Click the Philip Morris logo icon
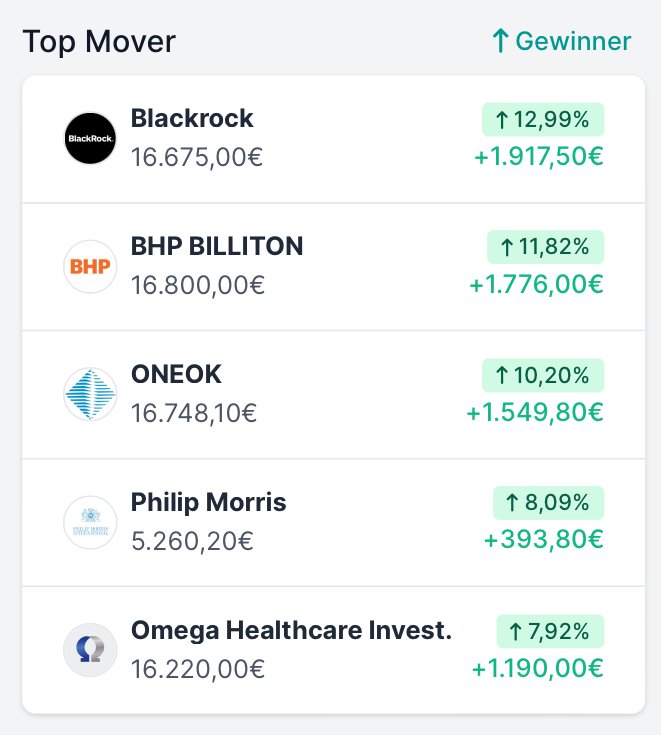This screenshot has width=661, height=735. pyautogui.click(x=90, y=522)
